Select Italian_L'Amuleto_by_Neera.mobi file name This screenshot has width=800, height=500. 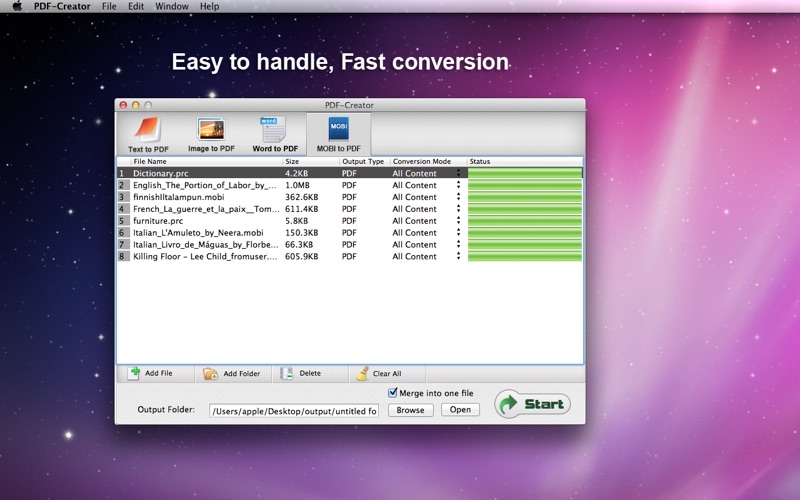point(198,233)
